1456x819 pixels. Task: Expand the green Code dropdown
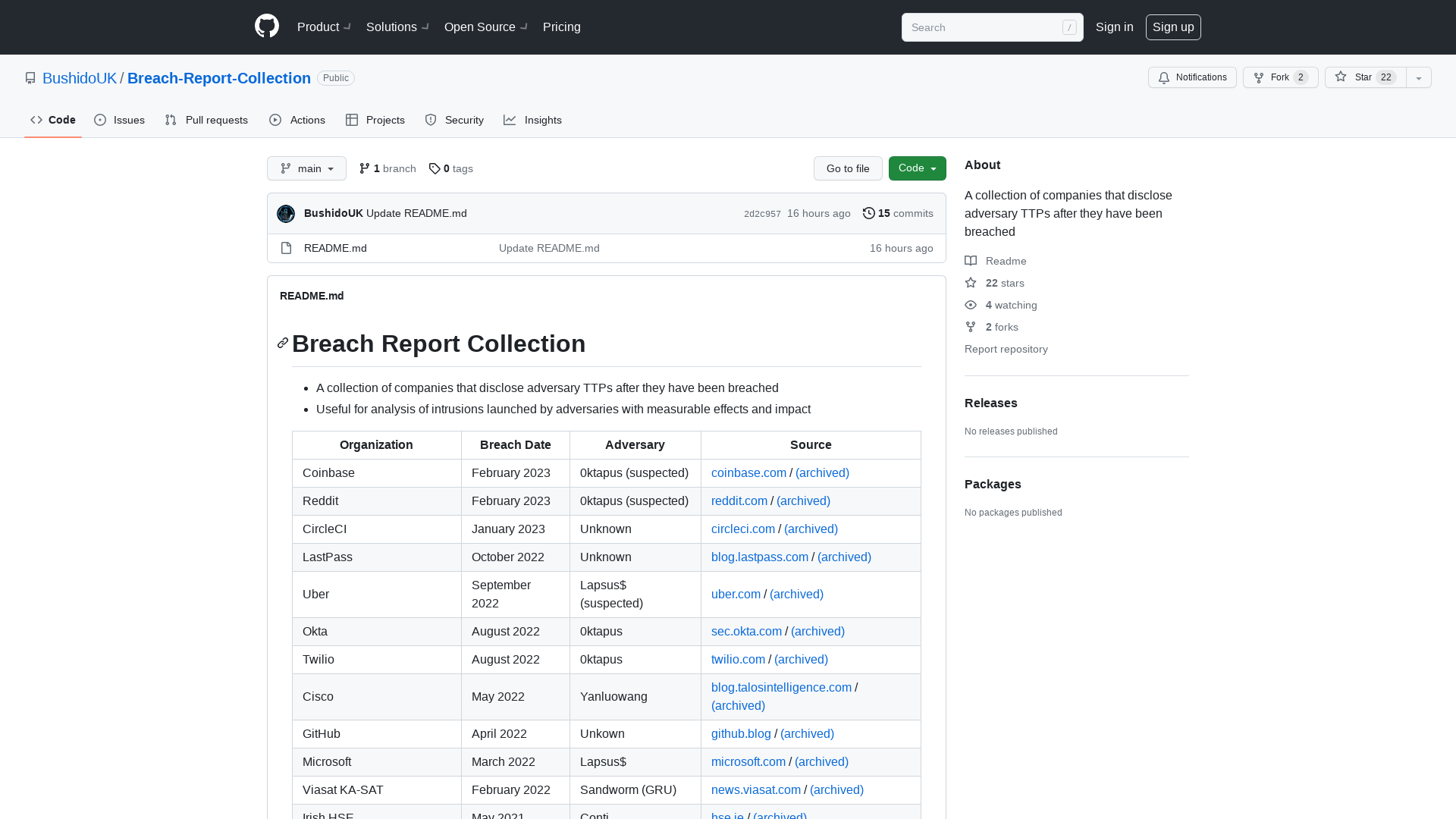tap(918, 168)
